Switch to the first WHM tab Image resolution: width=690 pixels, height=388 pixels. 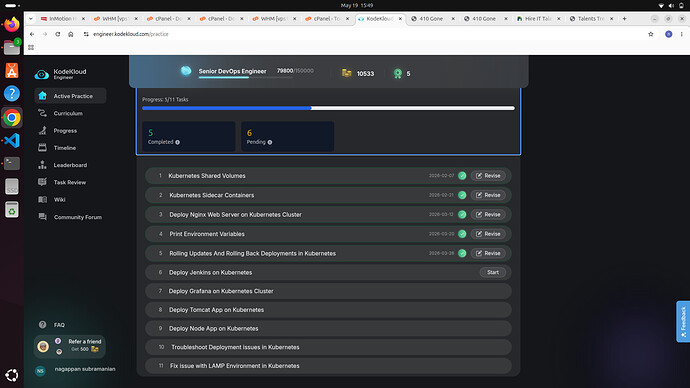tap(115, 18)
